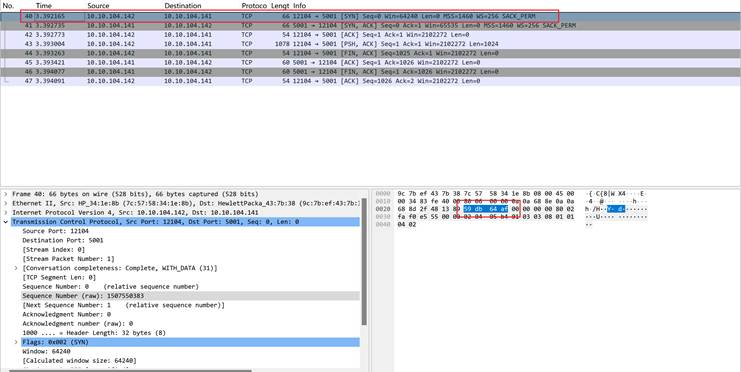Sort packets by the Protocol column header
This screenshot has height=372, width=741.
(x=254, y=6)
